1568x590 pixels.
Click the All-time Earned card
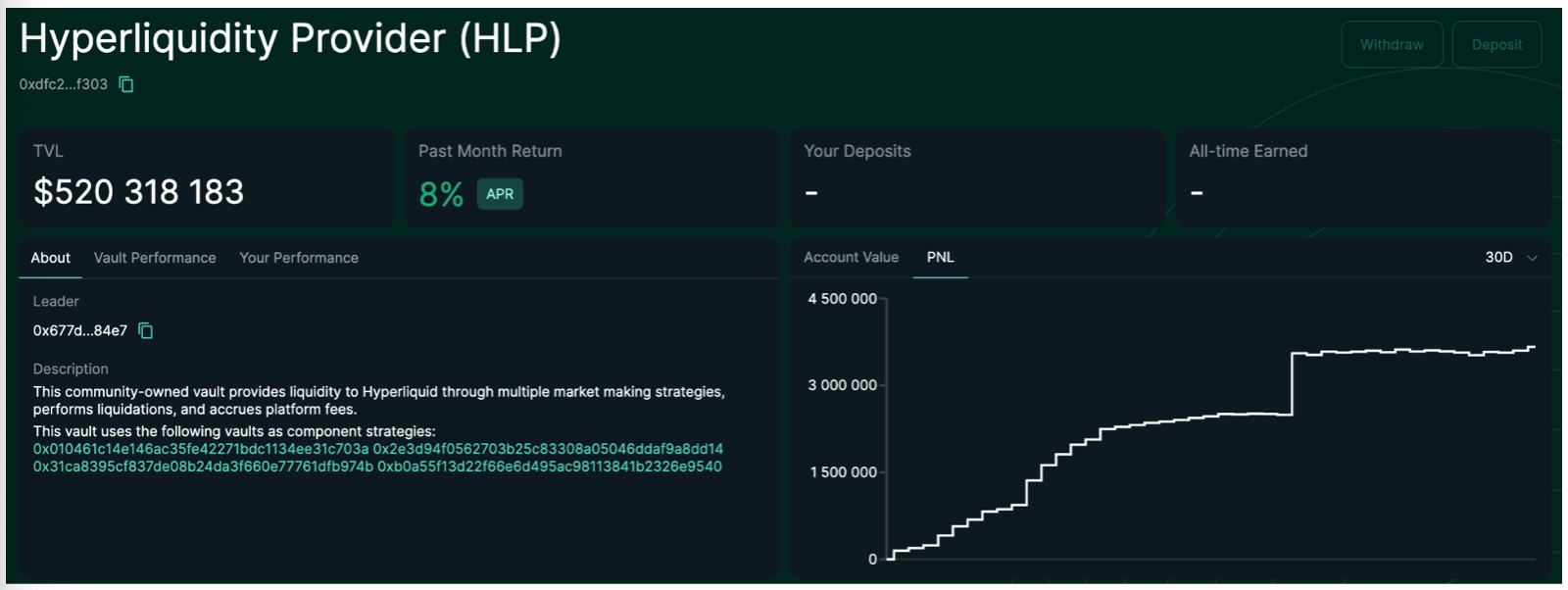(x=1362, y=177)
